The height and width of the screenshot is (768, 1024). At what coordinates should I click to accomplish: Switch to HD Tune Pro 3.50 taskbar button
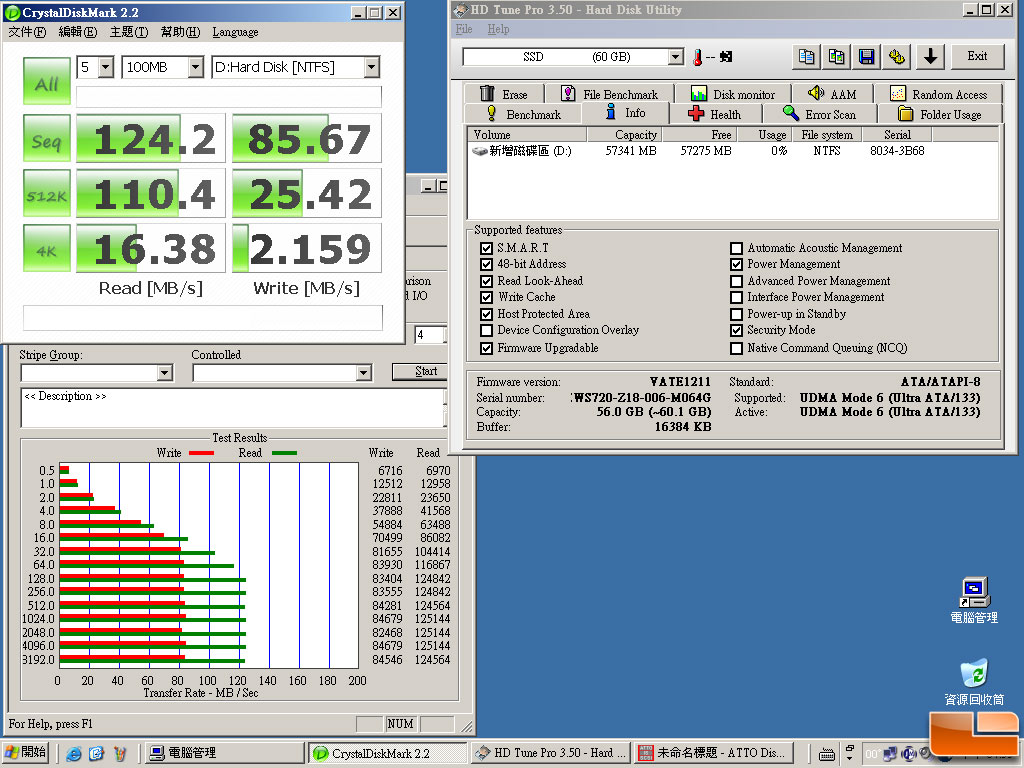tap(551, 753)
